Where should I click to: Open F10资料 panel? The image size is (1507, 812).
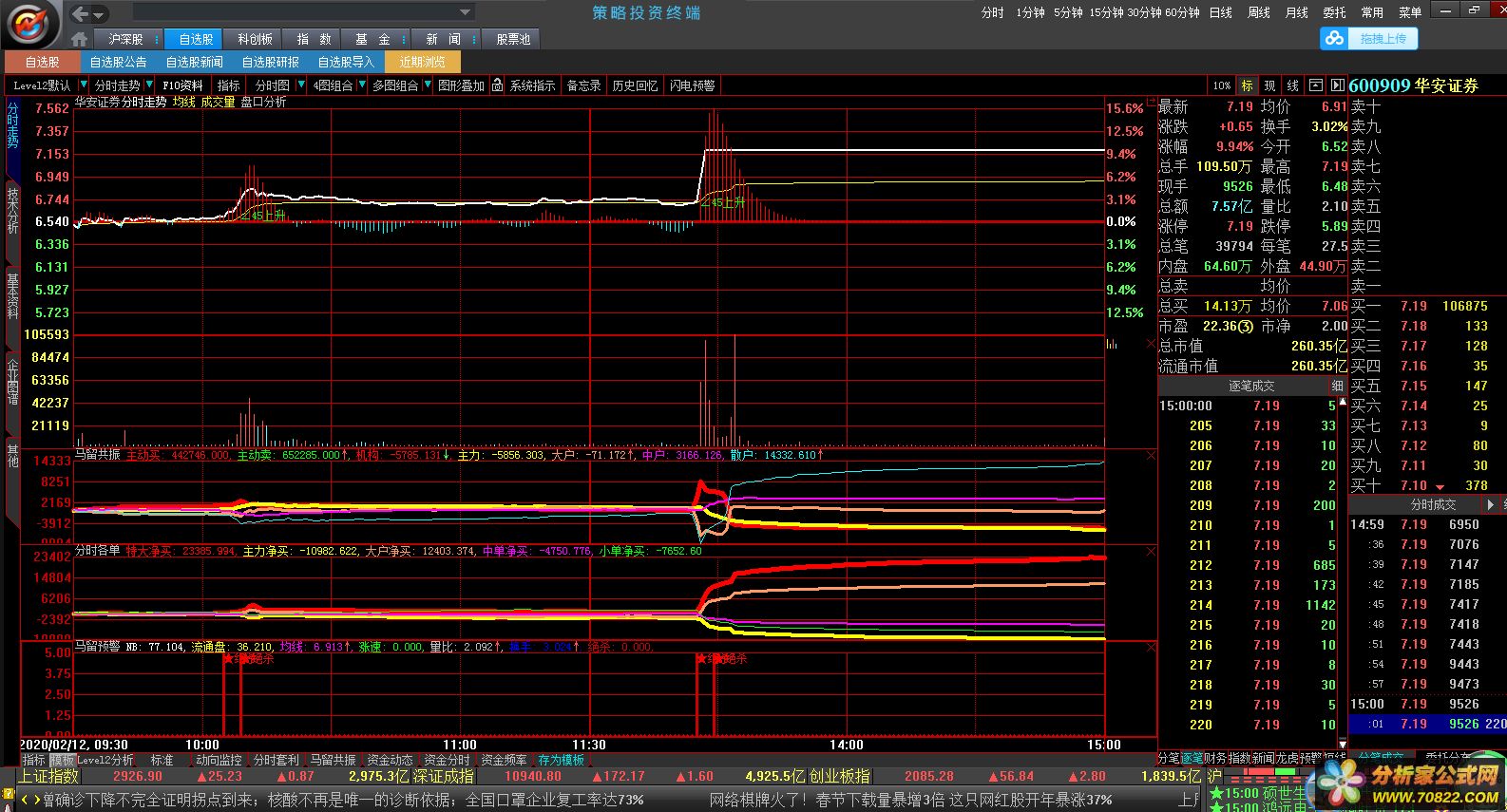(182, 85)
